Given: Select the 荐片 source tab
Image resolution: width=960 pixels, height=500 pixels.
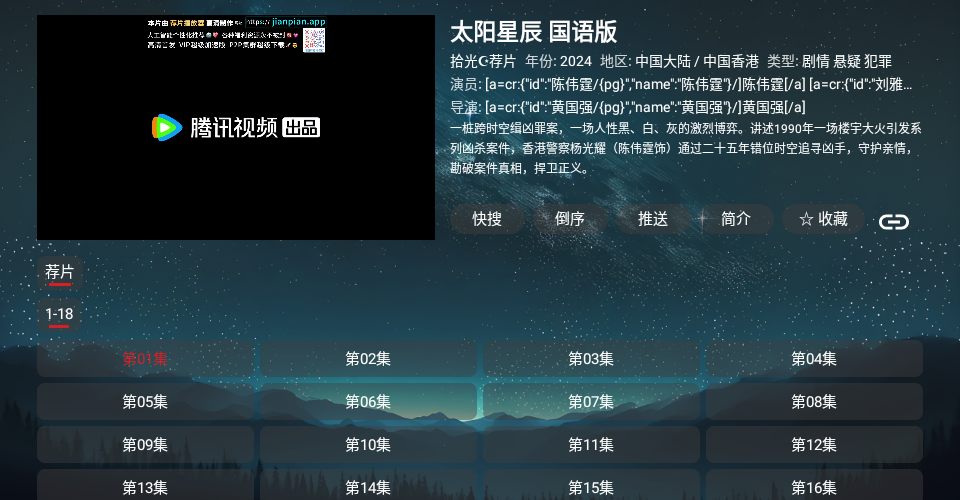Looking at the screenshot, I should pos(59,272).
